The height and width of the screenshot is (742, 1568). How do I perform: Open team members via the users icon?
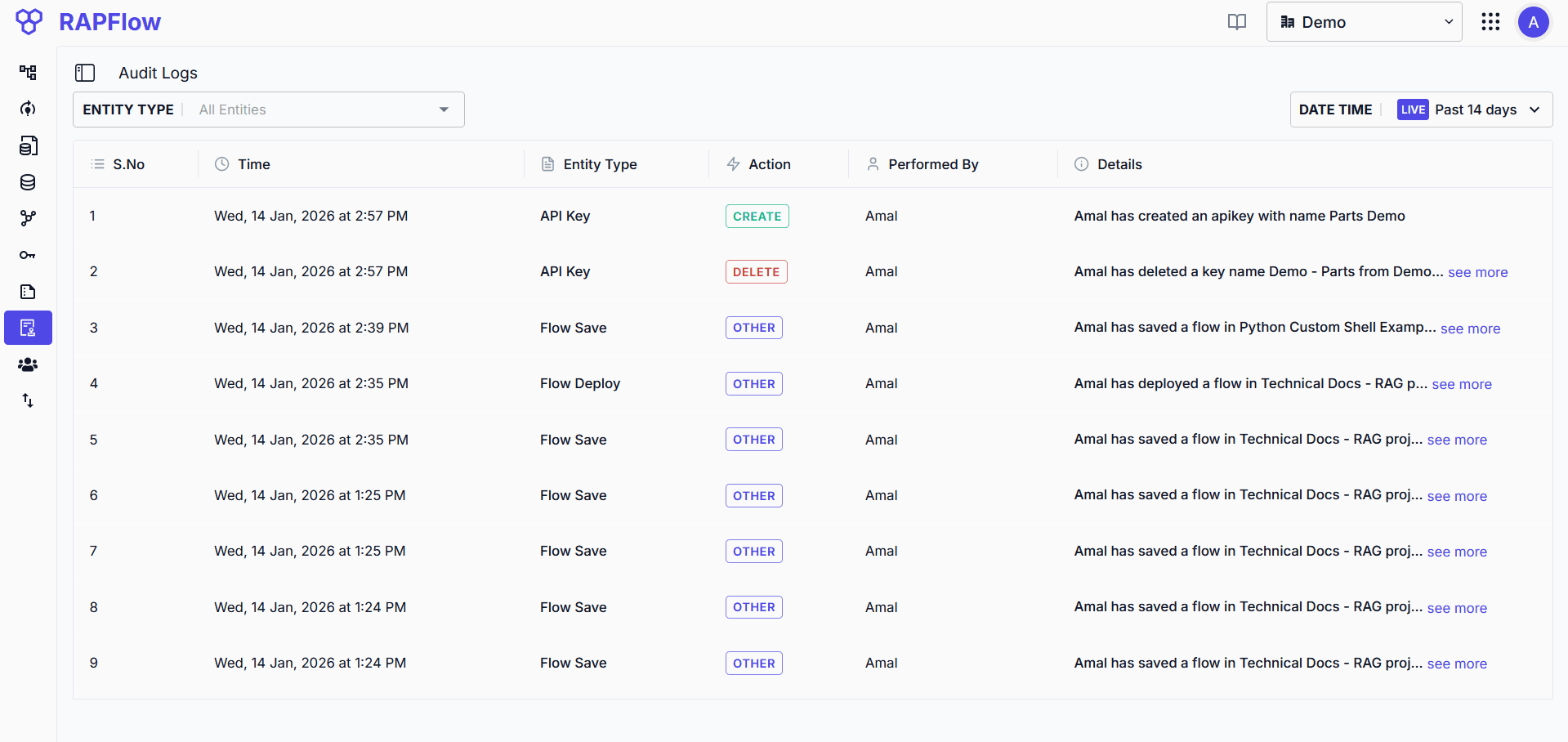click(27, 364)
